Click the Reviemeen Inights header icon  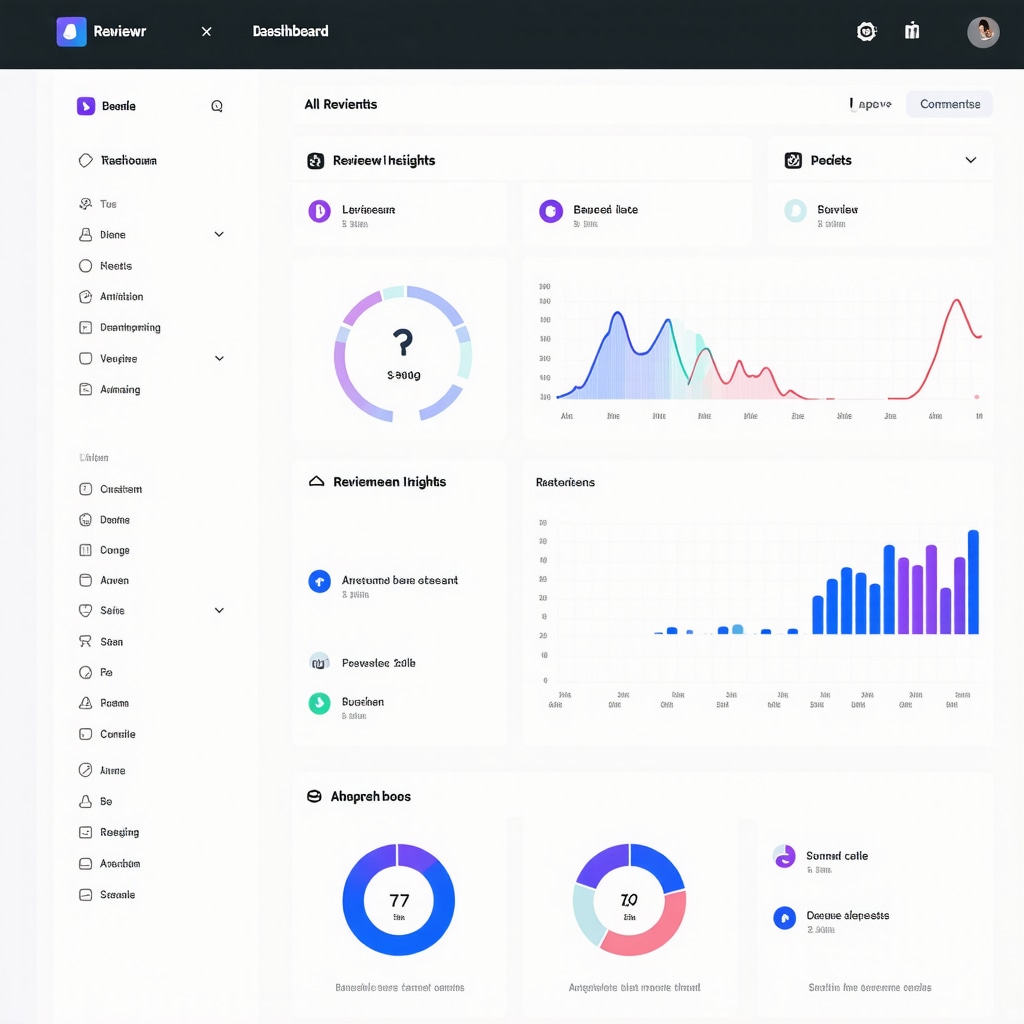pos(316,481)
